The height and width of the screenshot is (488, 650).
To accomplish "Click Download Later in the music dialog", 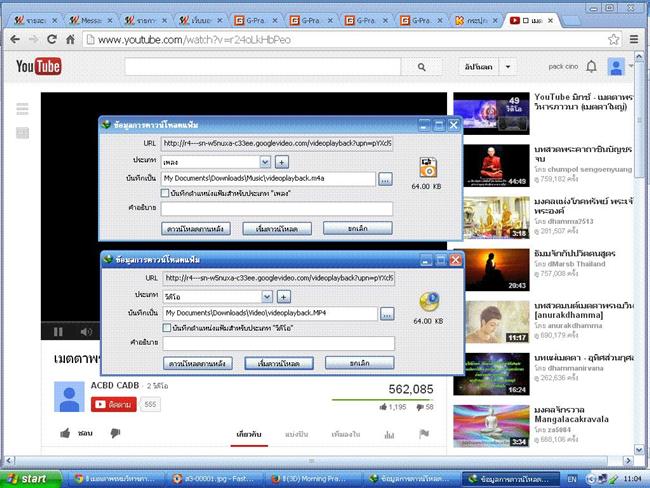I will coord(196,228).
